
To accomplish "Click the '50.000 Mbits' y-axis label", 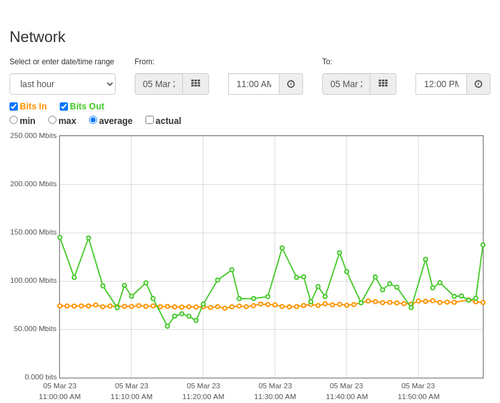I will tap(35, 329).
